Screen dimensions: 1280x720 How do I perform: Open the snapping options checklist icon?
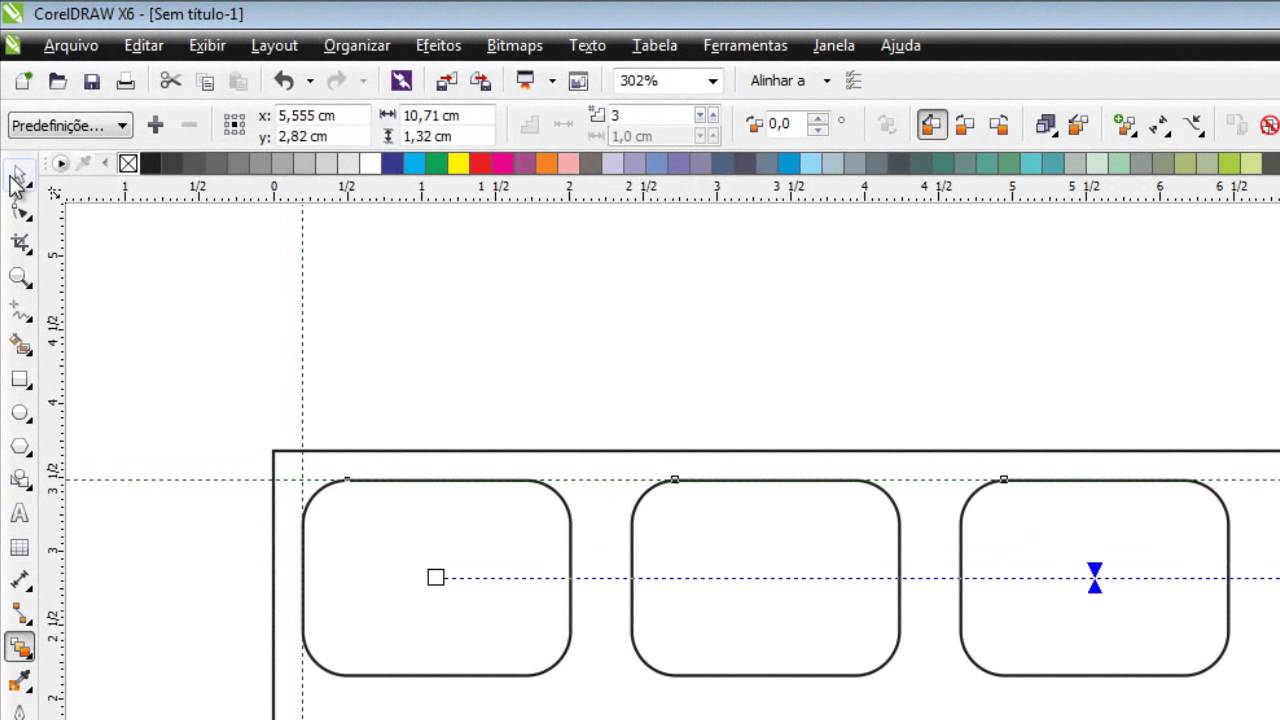pos(853,81)
